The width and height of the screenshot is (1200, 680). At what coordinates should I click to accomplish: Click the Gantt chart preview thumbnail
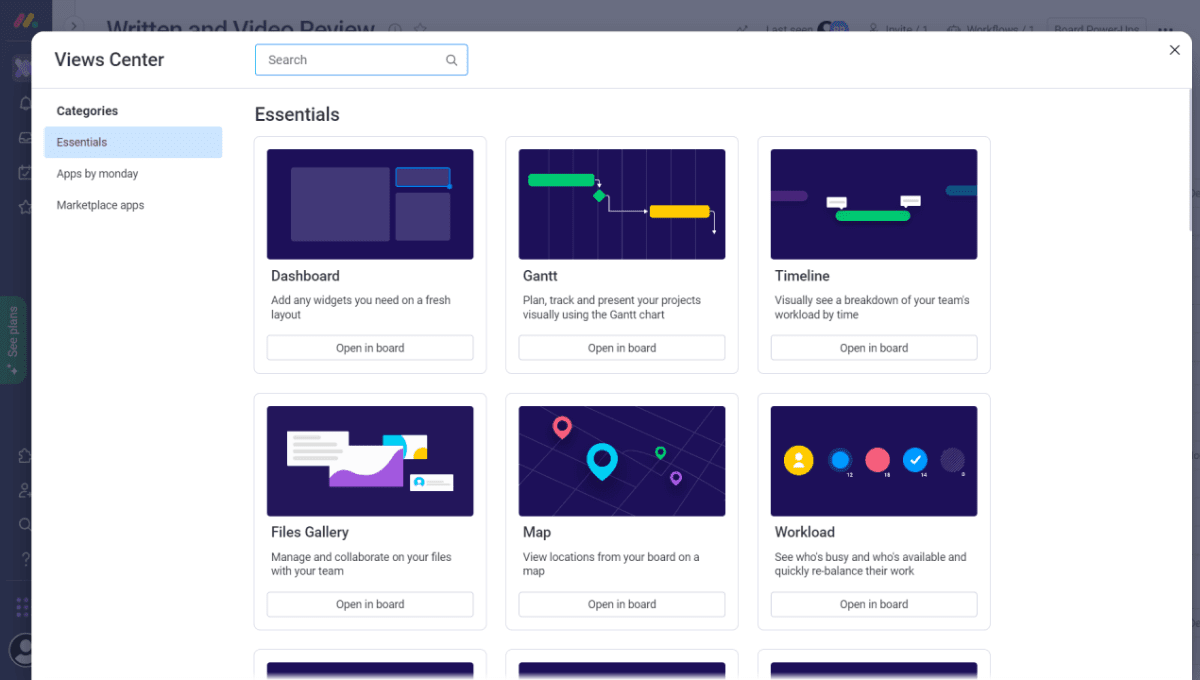622,204
